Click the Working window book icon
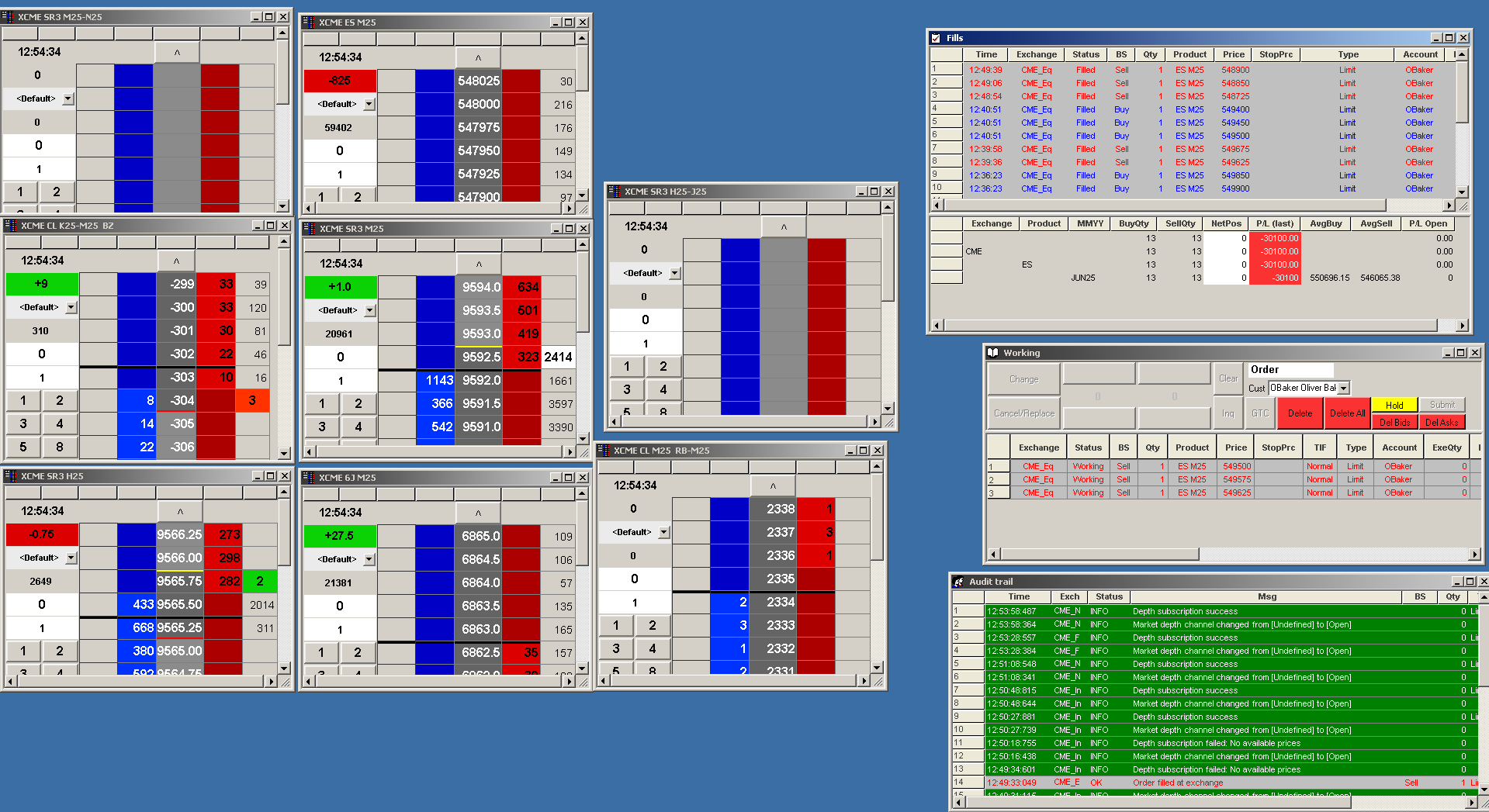The height and width of the screenshot is (812, 1489). click(992, 353)
